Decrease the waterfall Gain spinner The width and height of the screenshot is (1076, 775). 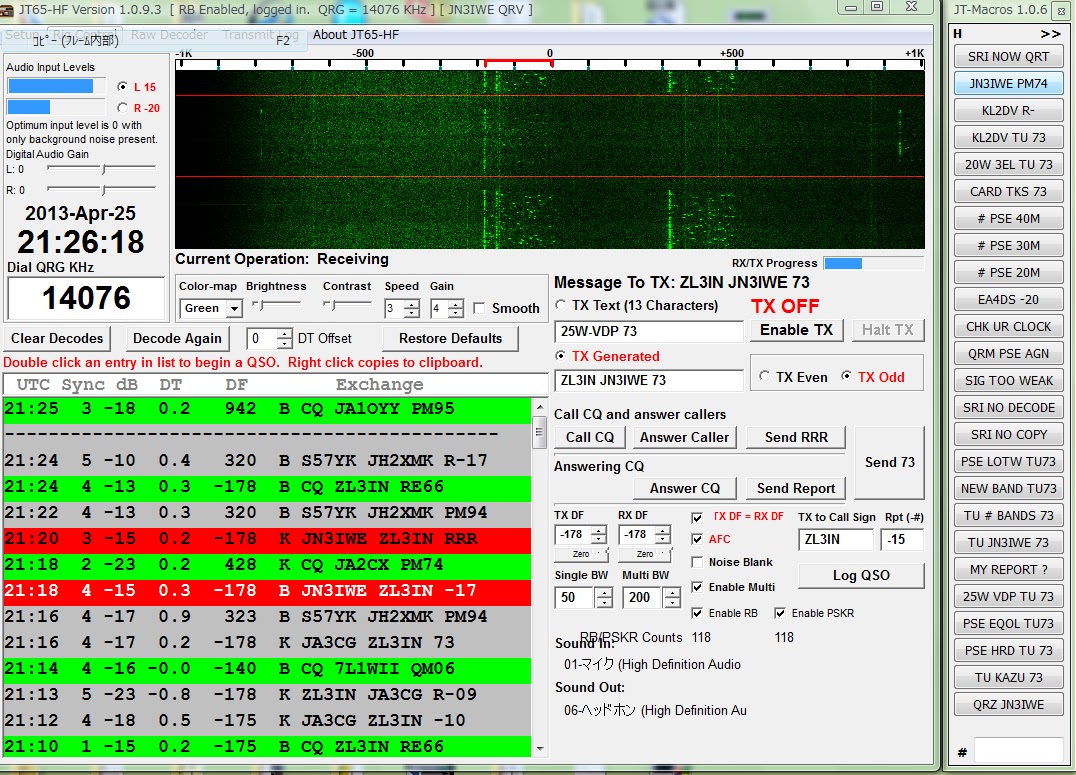coord(456,313)
